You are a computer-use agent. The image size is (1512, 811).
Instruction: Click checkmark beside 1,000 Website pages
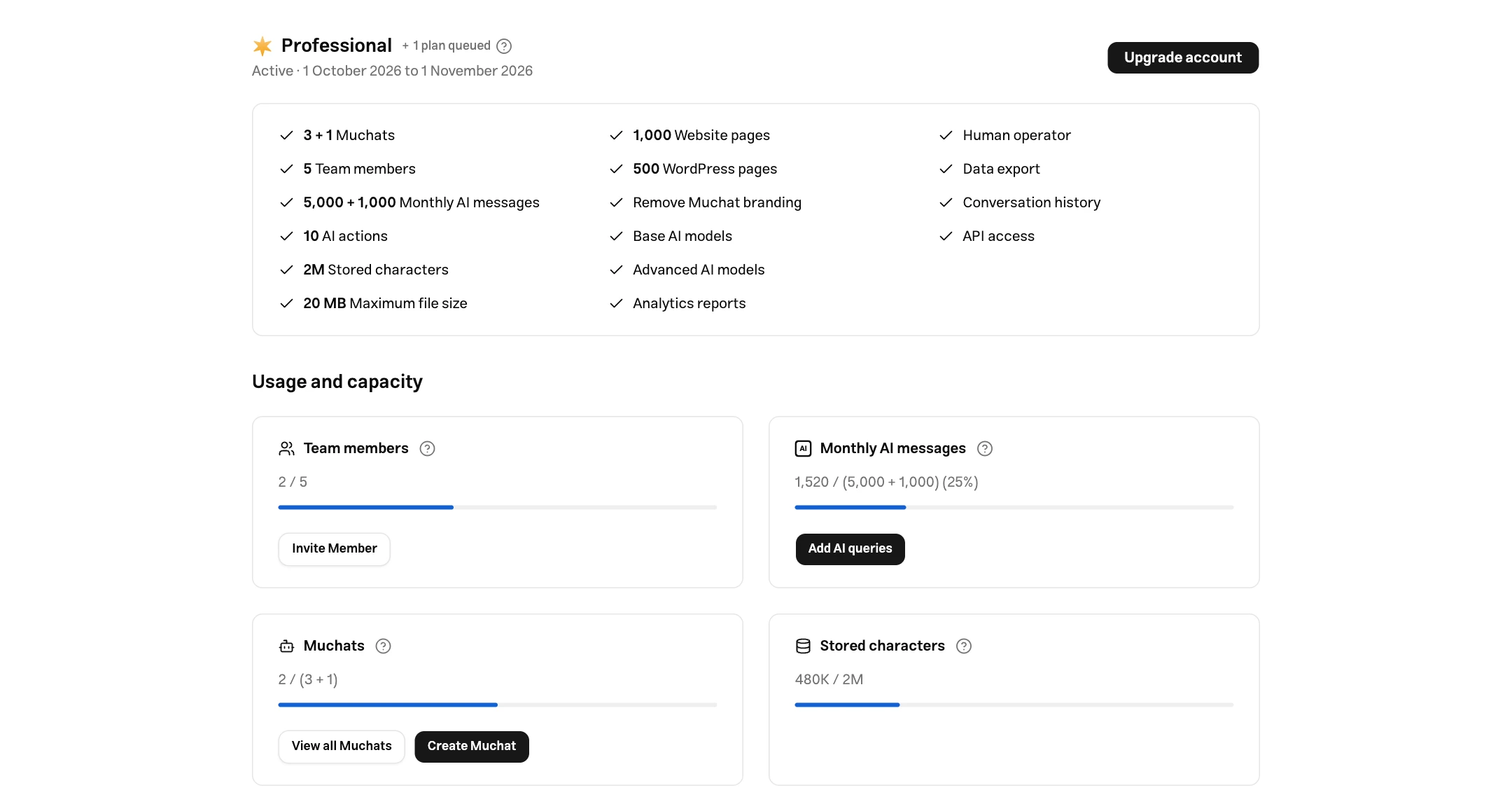pyautogui.click(x=616, y=136)
